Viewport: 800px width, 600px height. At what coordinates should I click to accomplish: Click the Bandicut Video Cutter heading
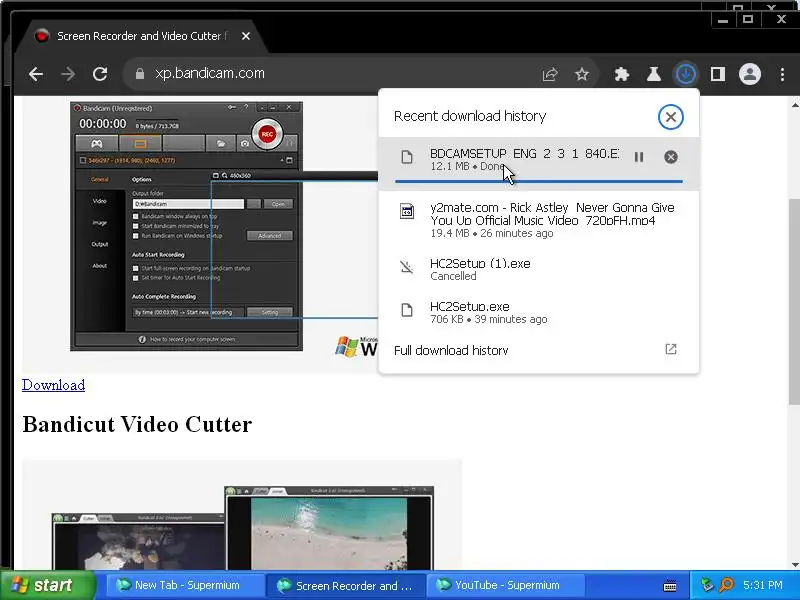click(x=137, y=424)
